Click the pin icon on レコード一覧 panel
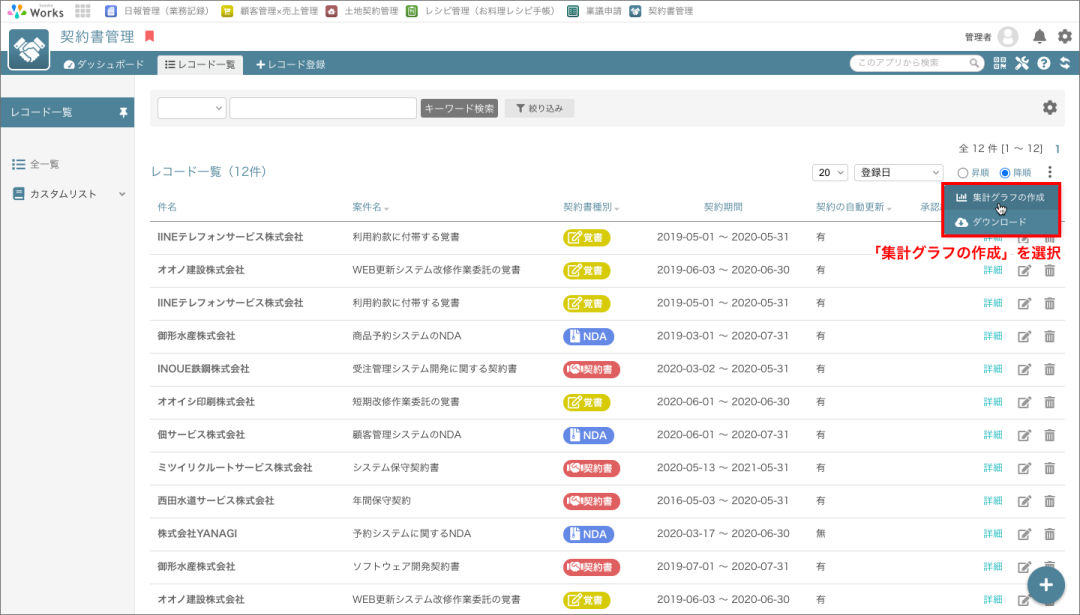Screen dimensions: 1080x615 click(x=124, y=113)
